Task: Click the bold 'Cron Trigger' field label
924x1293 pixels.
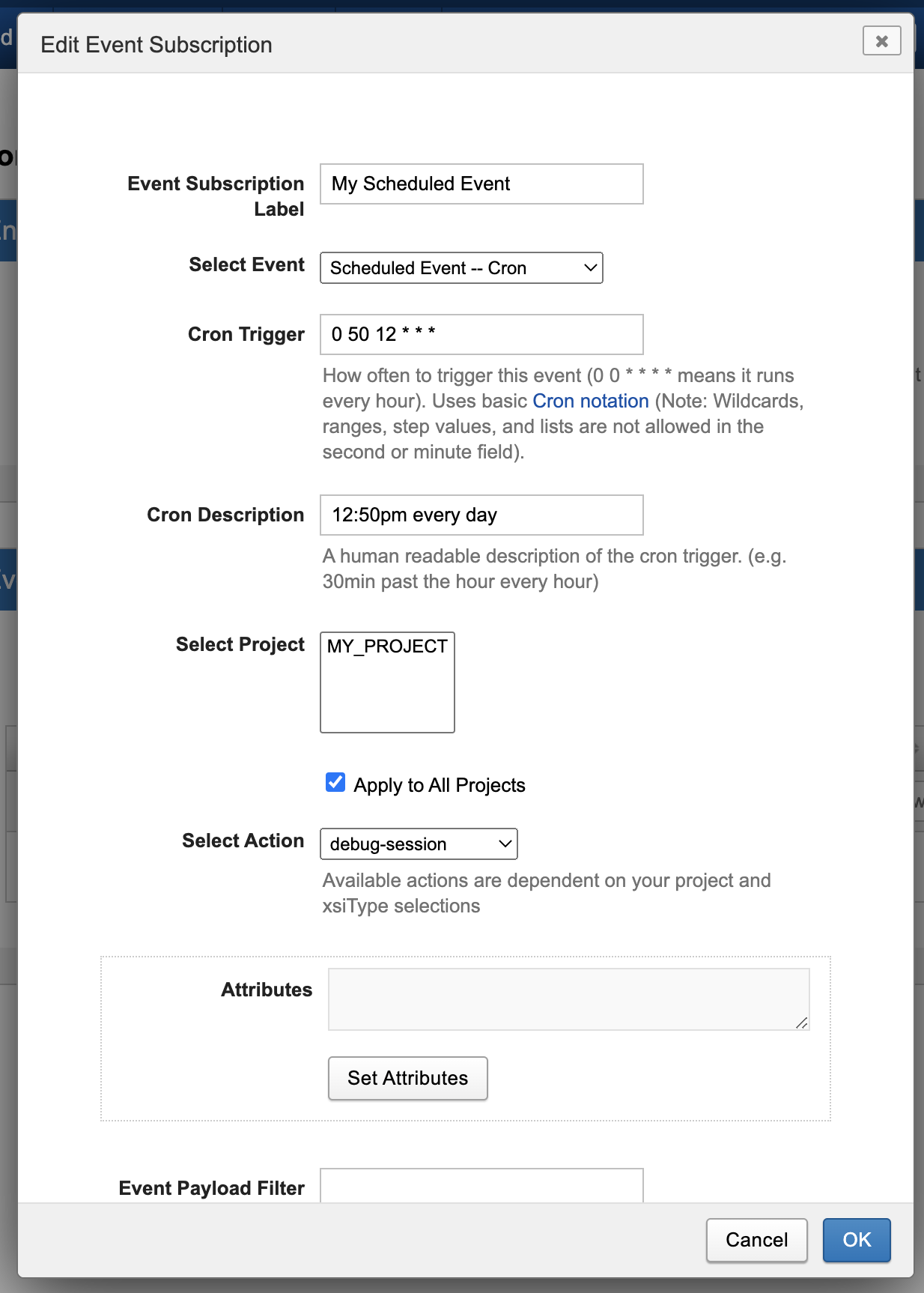Action: point(246,335)
